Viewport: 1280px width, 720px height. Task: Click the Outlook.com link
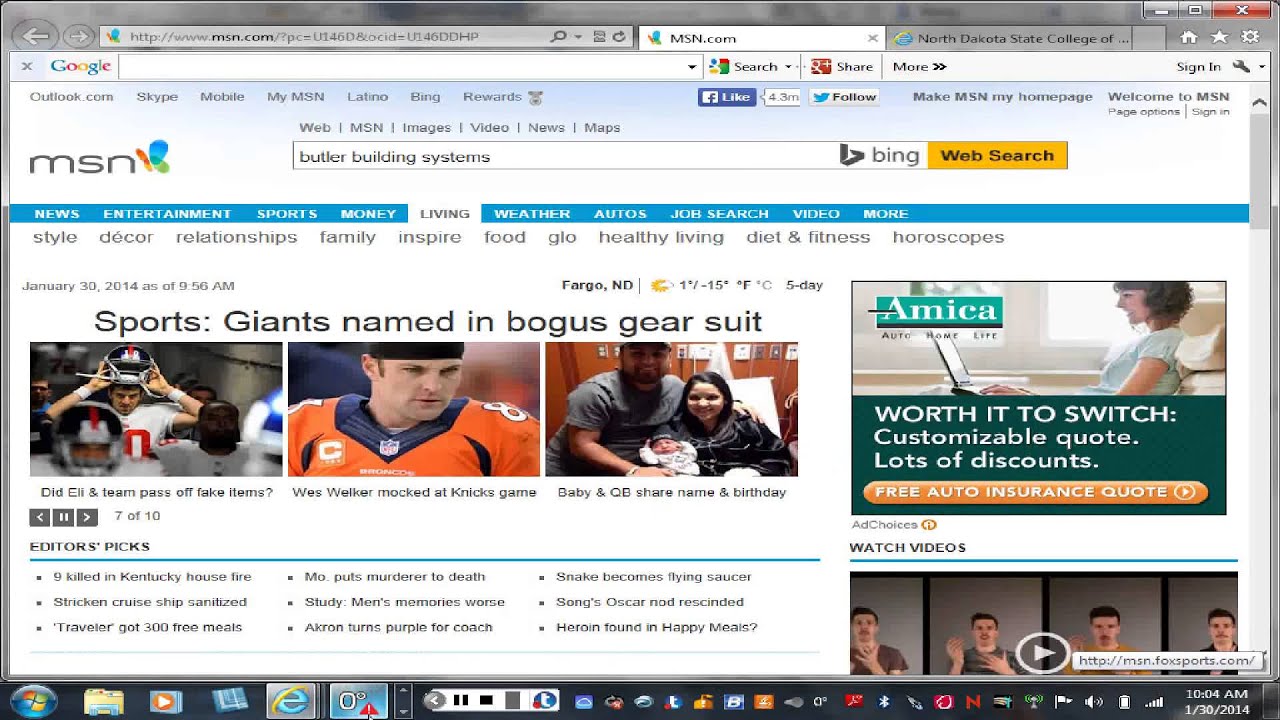72,97
